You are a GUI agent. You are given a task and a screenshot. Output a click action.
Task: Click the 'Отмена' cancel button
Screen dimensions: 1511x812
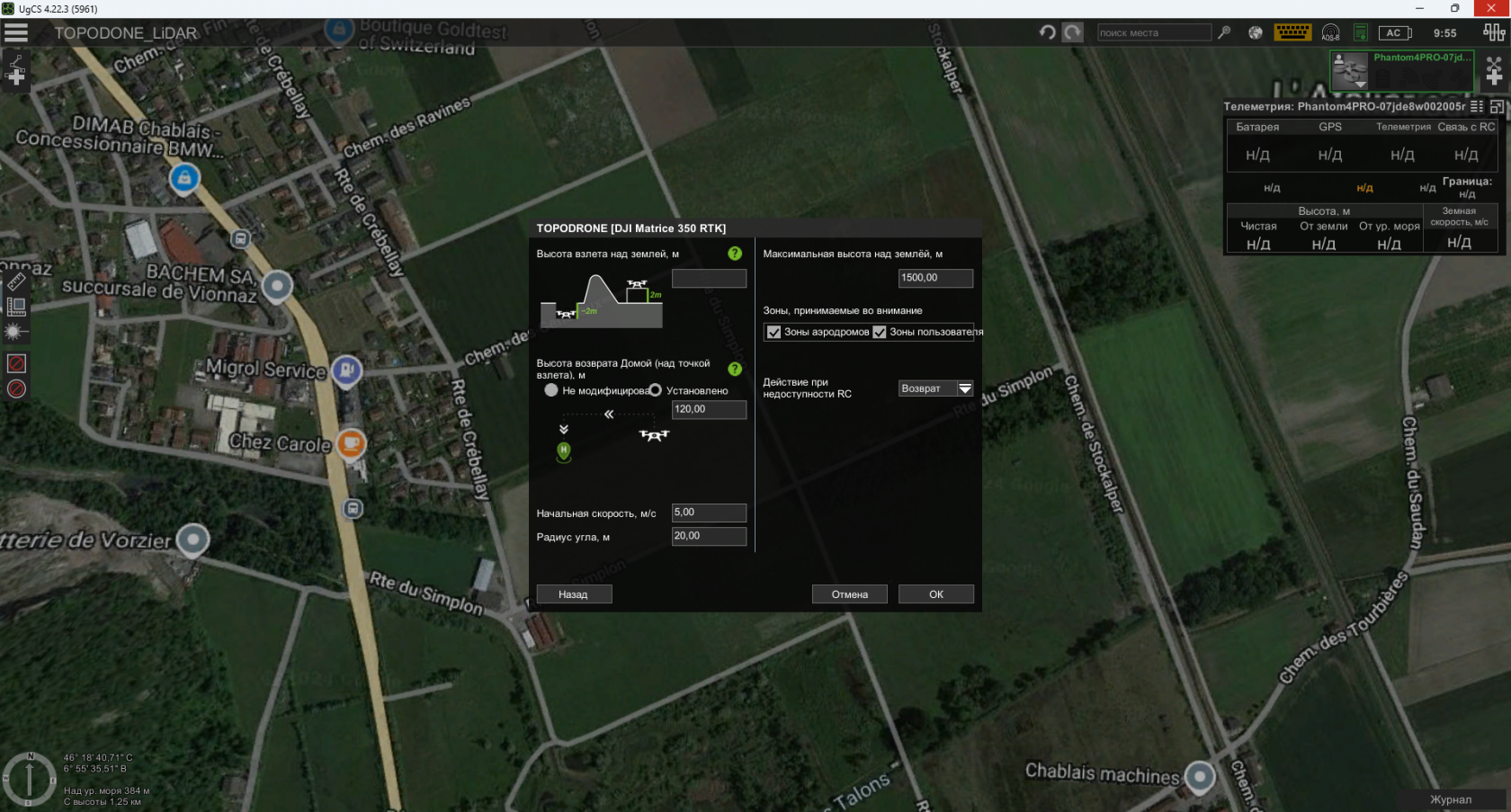850,594
